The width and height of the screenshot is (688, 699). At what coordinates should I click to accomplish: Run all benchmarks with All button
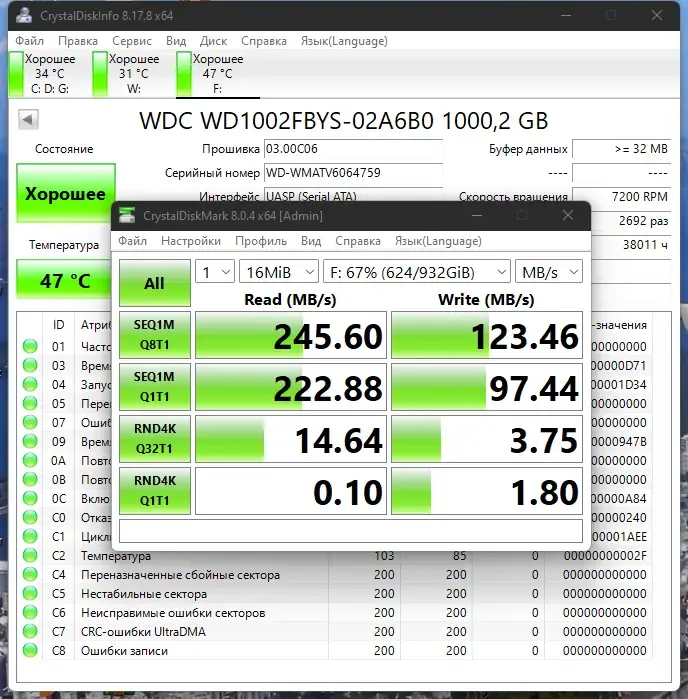(x=155, y=283)
